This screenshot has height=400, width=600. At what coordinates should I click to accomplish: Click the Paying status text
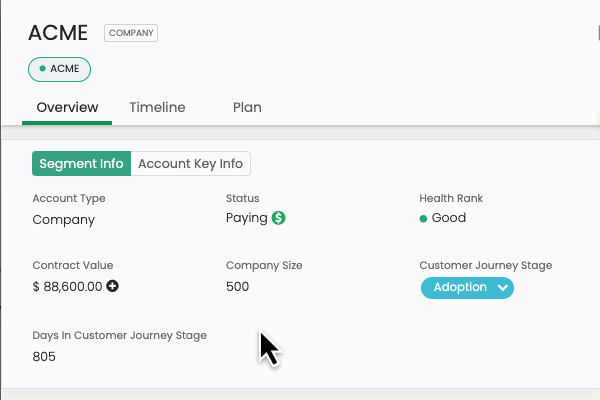pos(246,218)
